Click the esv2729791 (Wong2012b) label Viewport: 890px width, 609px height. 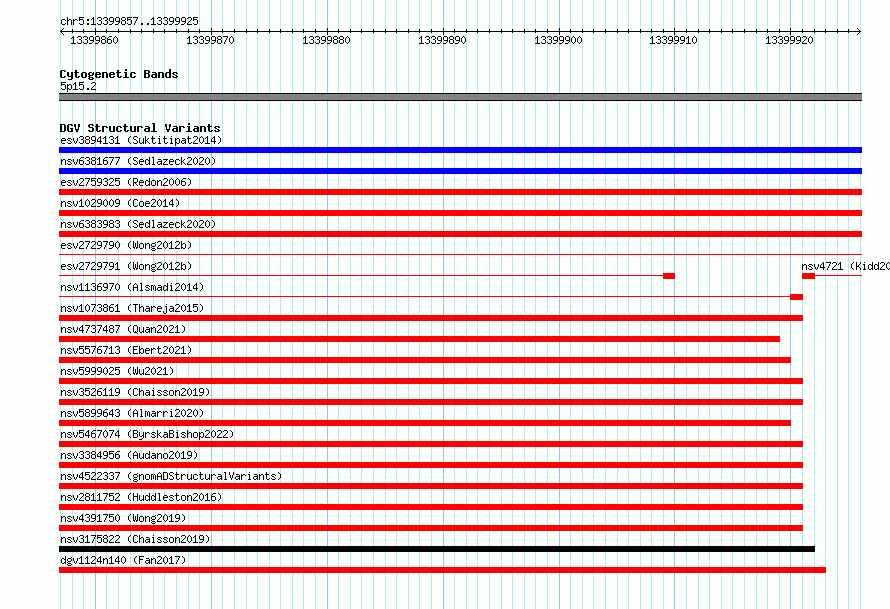point(126,266)
